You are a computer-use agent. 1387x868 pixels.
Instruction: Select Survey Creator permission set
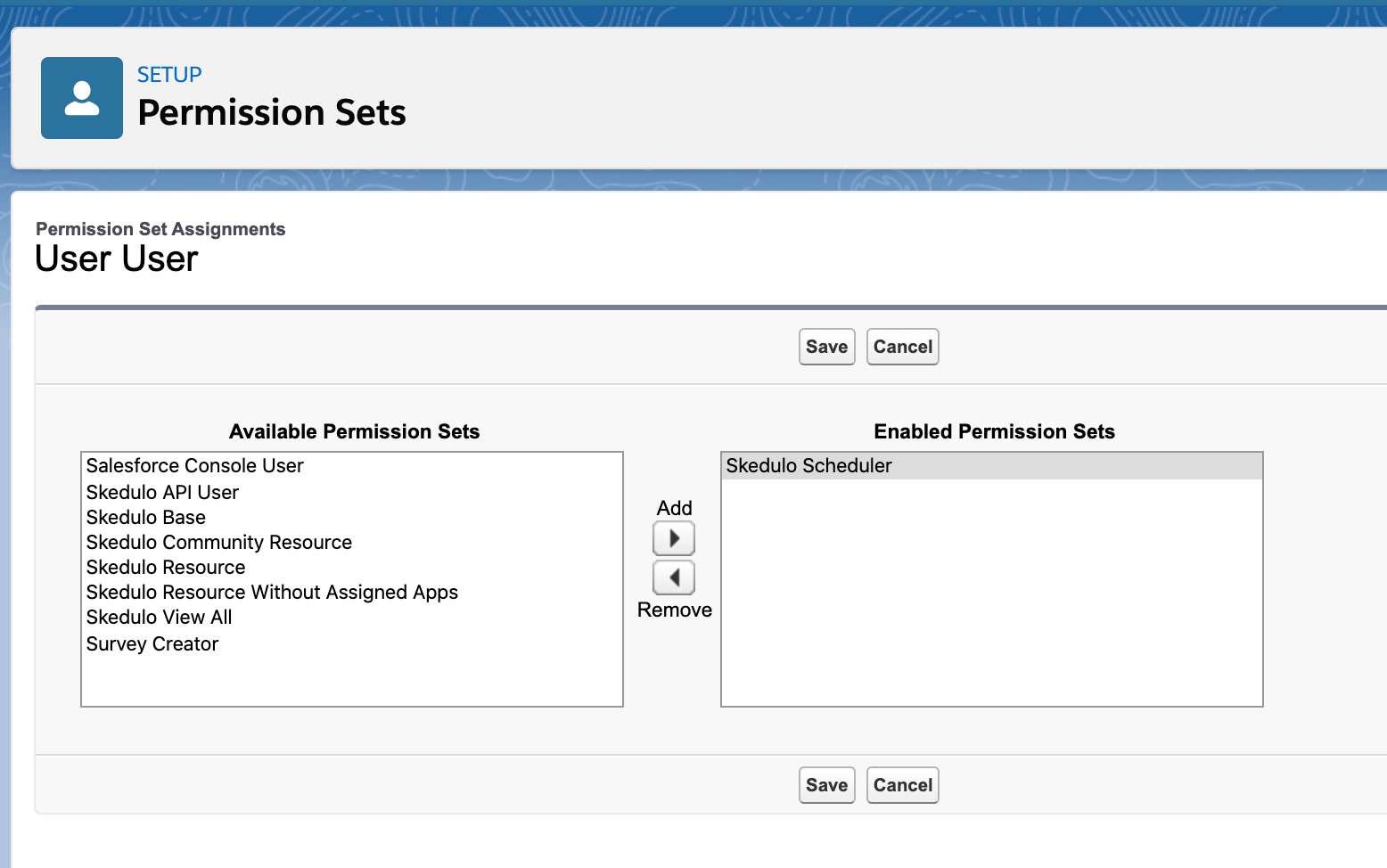point(152,643)
